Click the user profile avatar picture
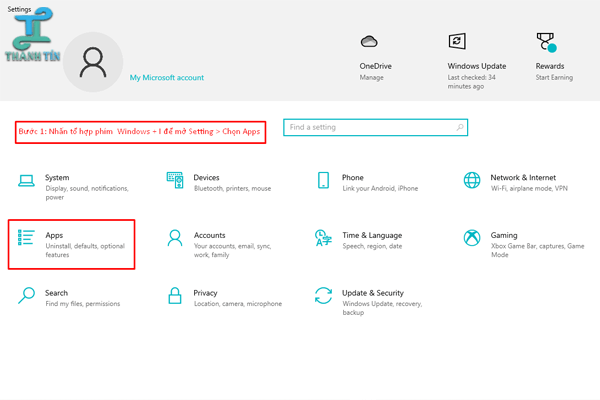The width and height of the screenshot is (600, 400). tap(92, 64)
